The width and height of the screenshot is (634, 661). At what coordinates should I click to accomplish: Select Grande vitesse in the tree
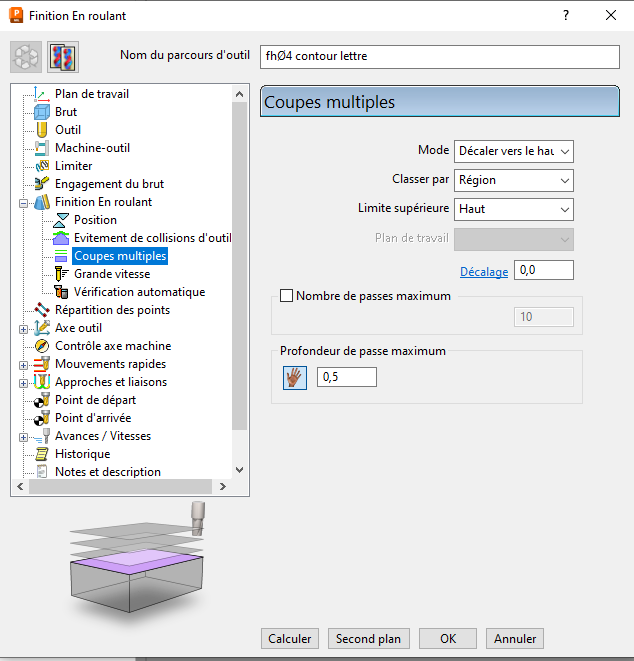111,274
